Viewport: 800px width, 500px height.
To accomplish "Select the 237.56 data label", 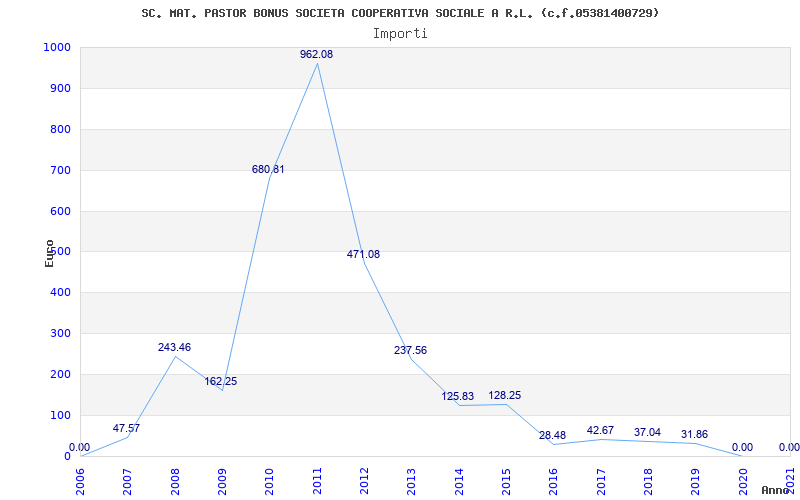I will point(411,351).
